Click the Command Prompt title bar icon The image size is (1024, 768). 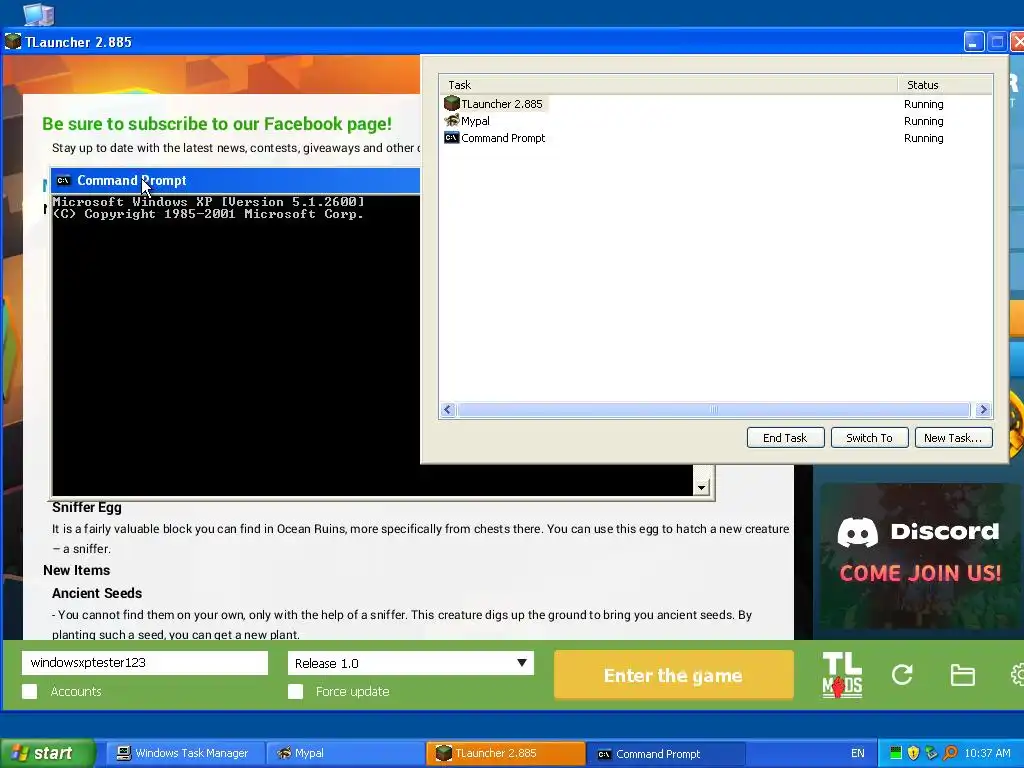(x=63, y=181)
